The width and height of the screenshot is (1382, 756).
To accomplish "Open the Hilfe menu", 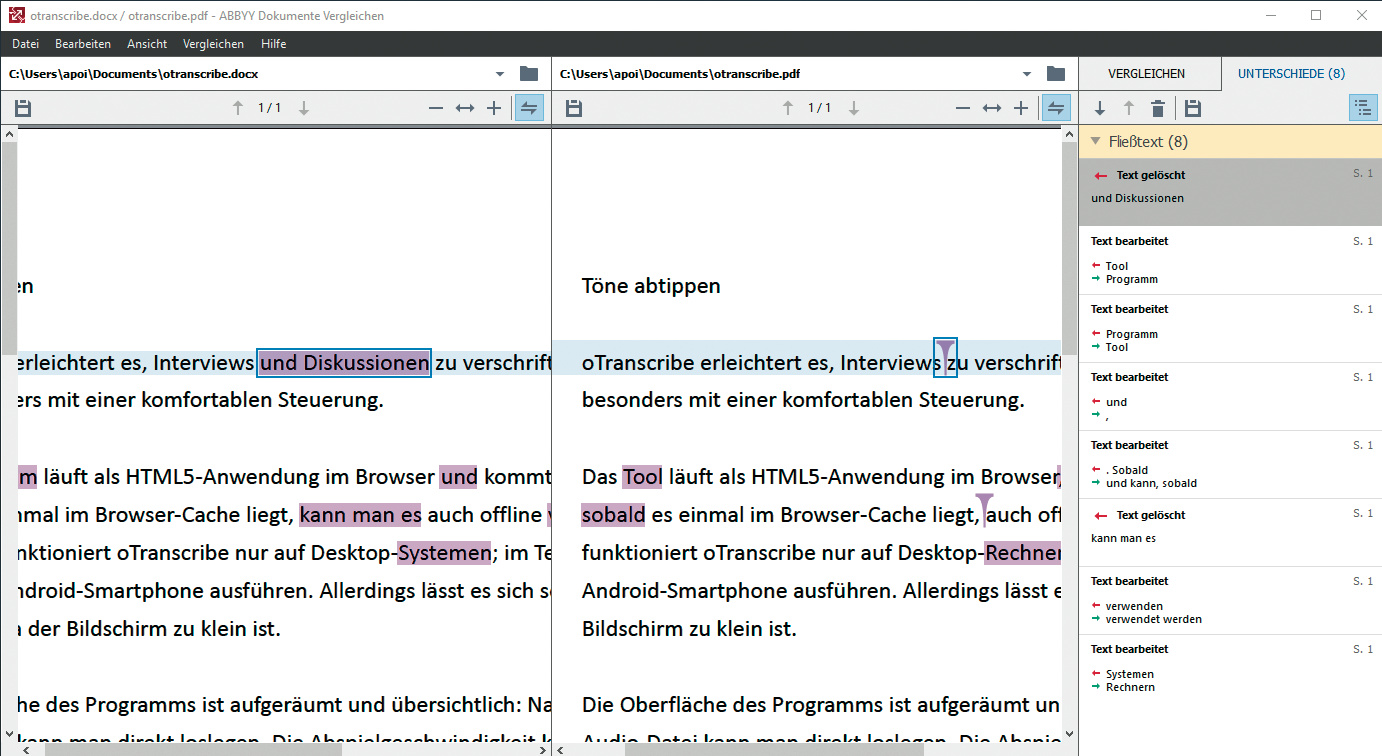I will click(x=273, y=44).
